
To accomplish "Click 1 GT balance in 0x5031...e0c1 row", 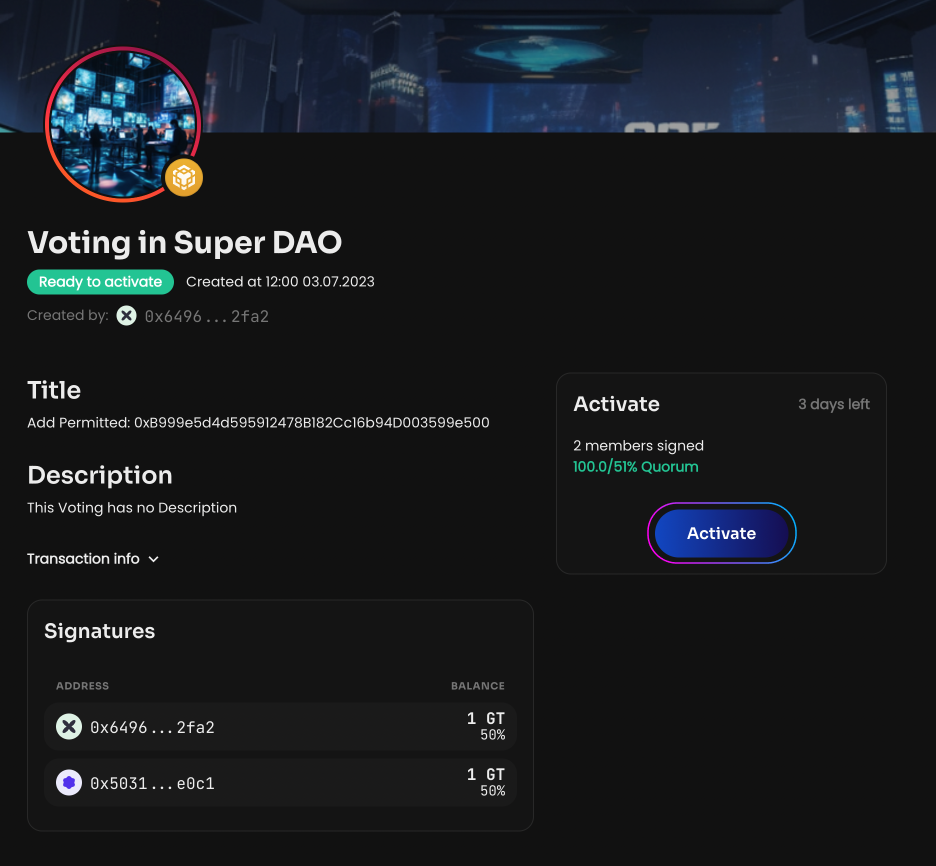I will [486, 774].
